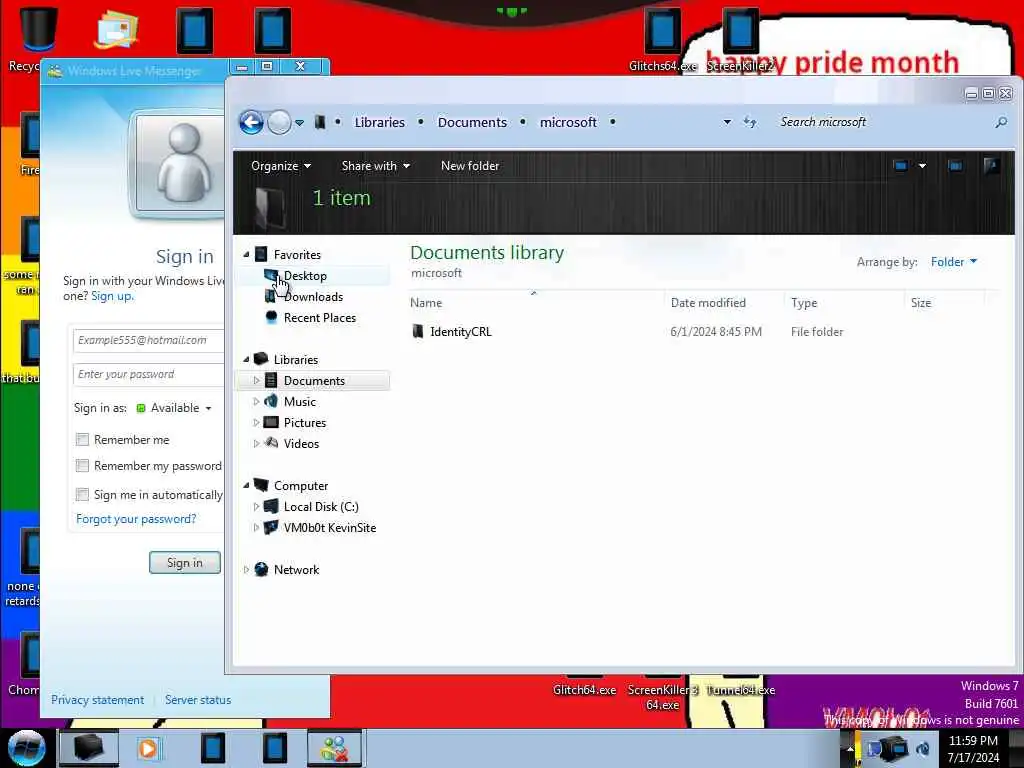This screenshot has height=768, width=1024.
Task: Toggle the preview pane icon
Action: pos(955,166)
